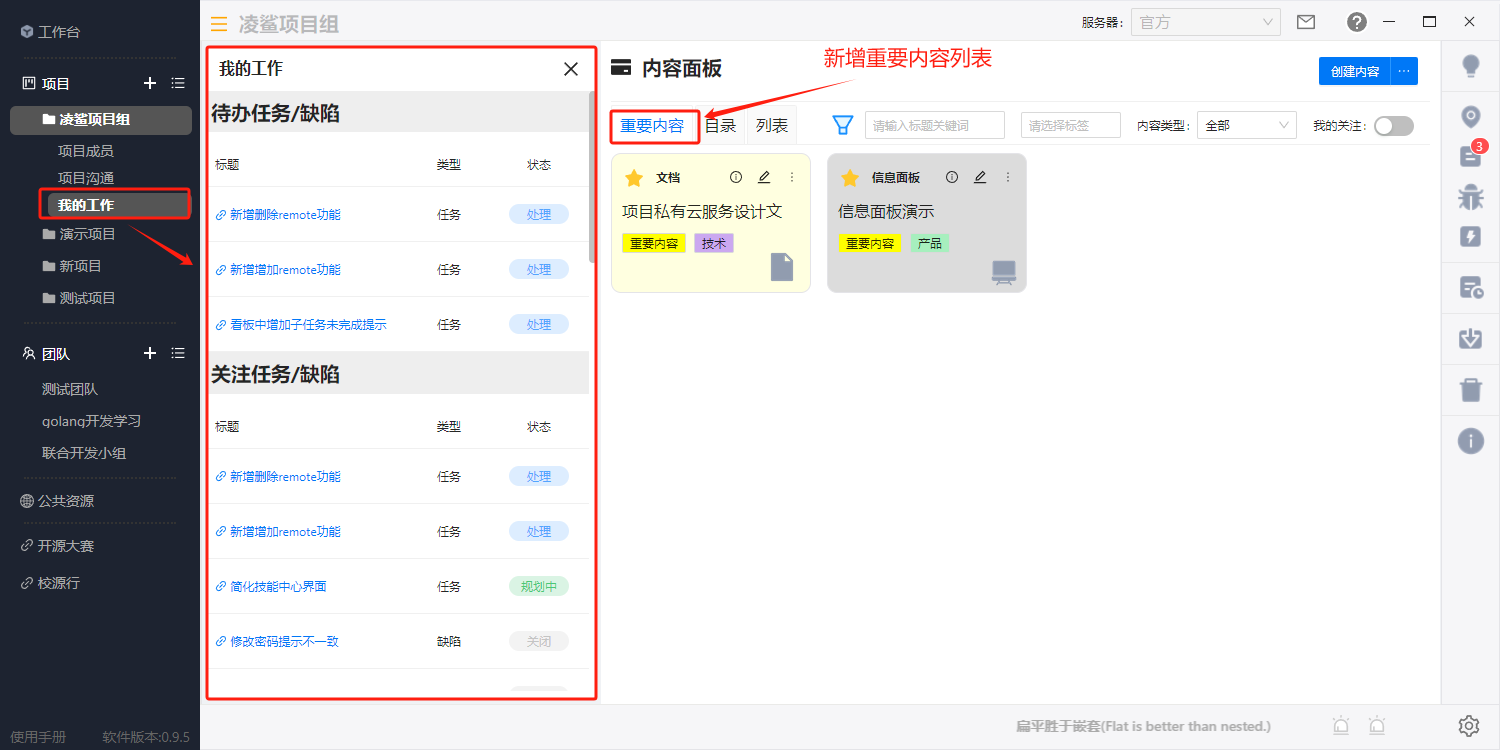Viewport: 1500px width, 750px height.
Task: Click the edit pencil on the 文档 card
Action: (x=764, y=177)
